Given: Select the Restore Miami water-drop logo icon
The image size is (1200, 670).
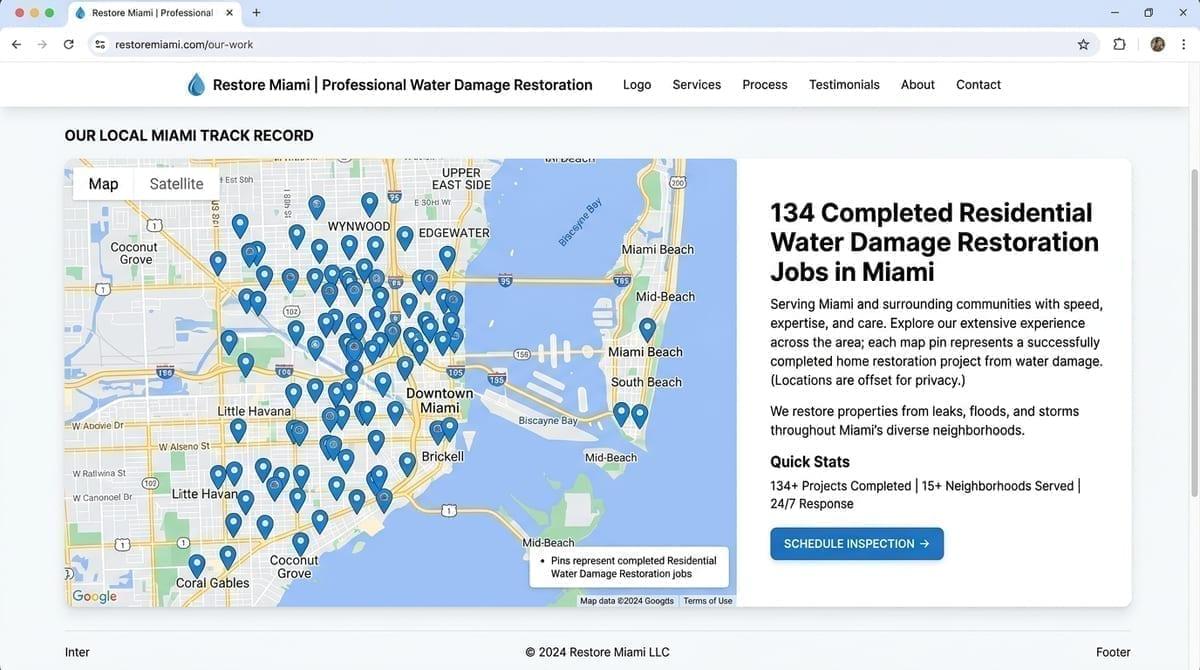Looking at the screenshot, I should coord(196,84).
